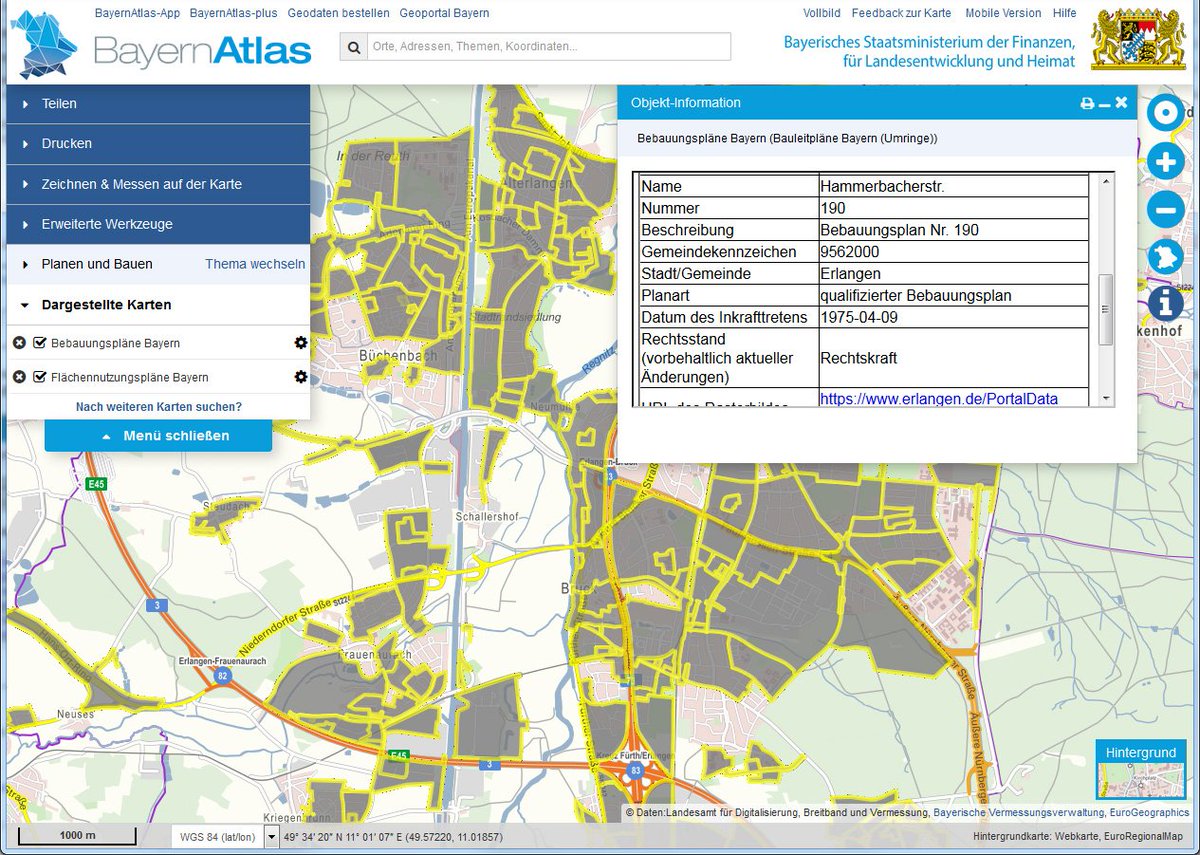Click EuroGeographics attribution link
Image resolution: width=1200 pixels, height=855 pixels.
1149,813
